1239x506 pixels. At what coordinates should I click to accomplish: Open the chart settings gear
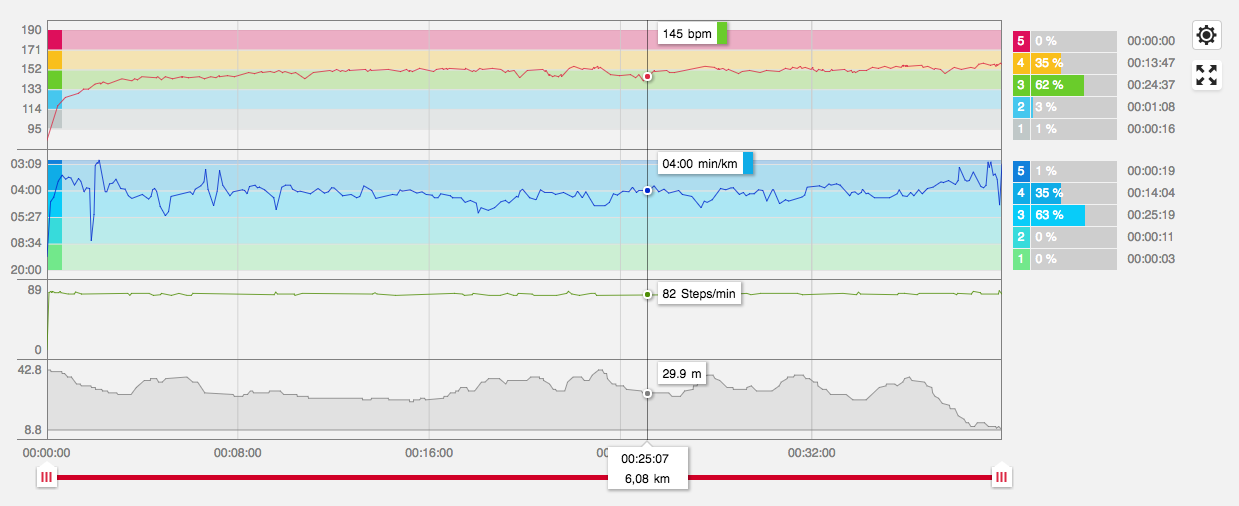[x=1207, y=35]
